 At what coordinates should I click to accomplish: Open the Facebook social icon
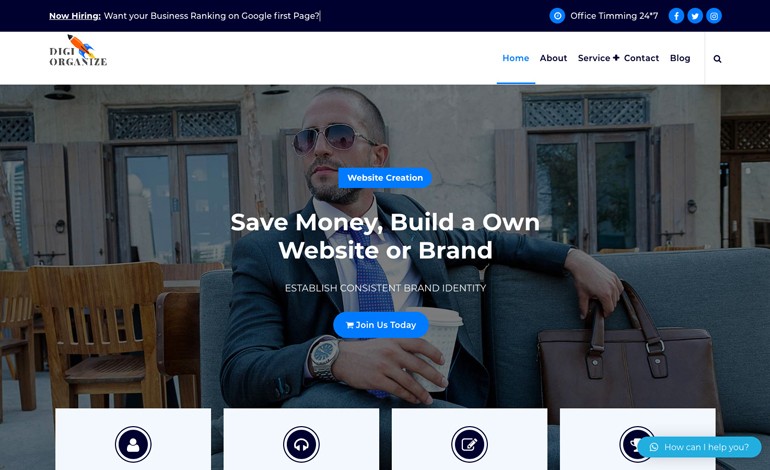click(x=676, y=16)
